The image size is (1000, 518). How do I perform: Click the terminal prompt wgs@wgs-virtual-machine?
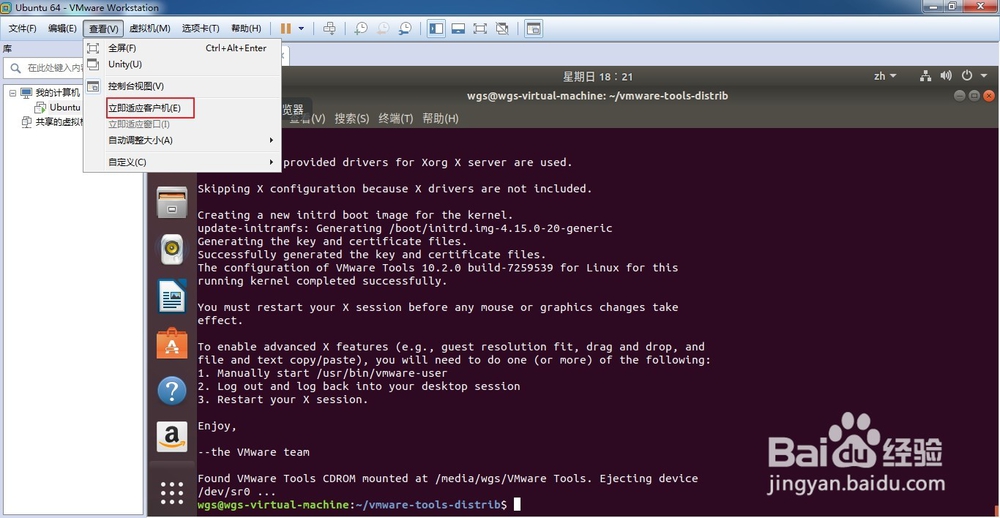point(274,505)
